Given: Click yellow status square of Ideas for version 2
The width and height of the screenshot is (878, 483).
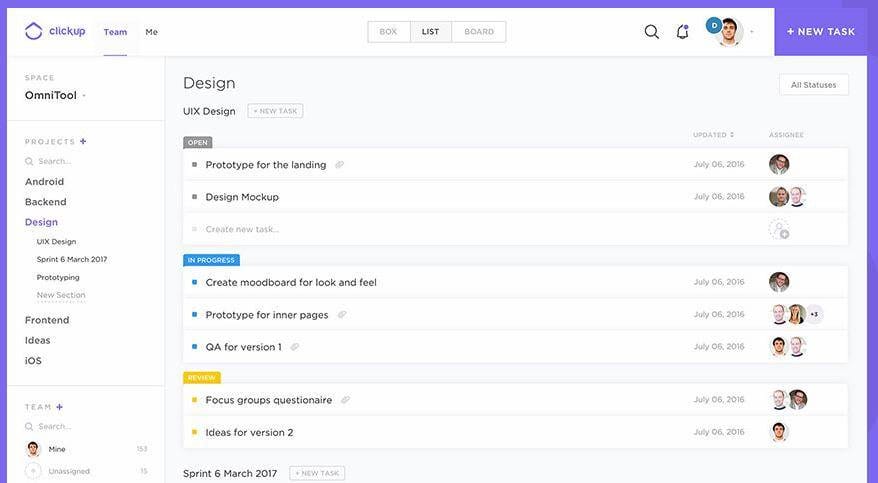Looking at the screenshot, I should point(194,432).
